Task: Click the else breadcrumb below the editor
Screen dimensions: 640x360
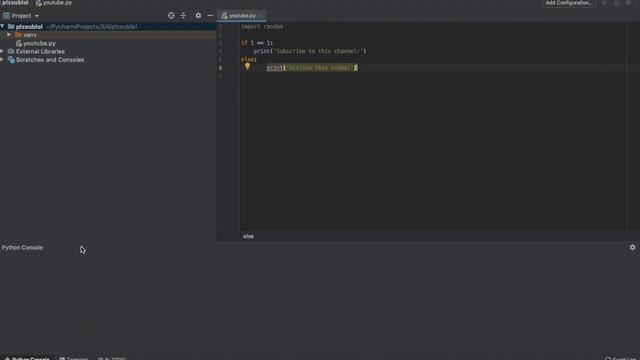Action: (249, 236)
